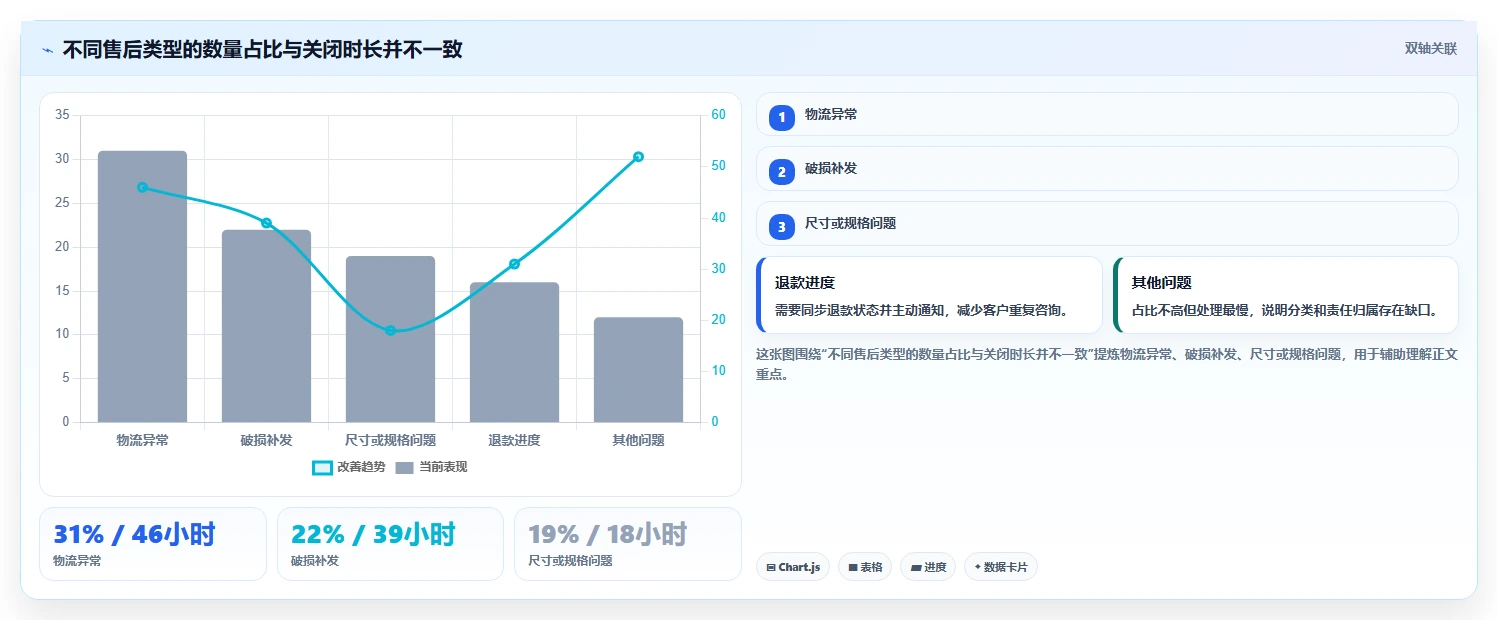
Task: Click the blue number 3 badge
Action: 782,227
